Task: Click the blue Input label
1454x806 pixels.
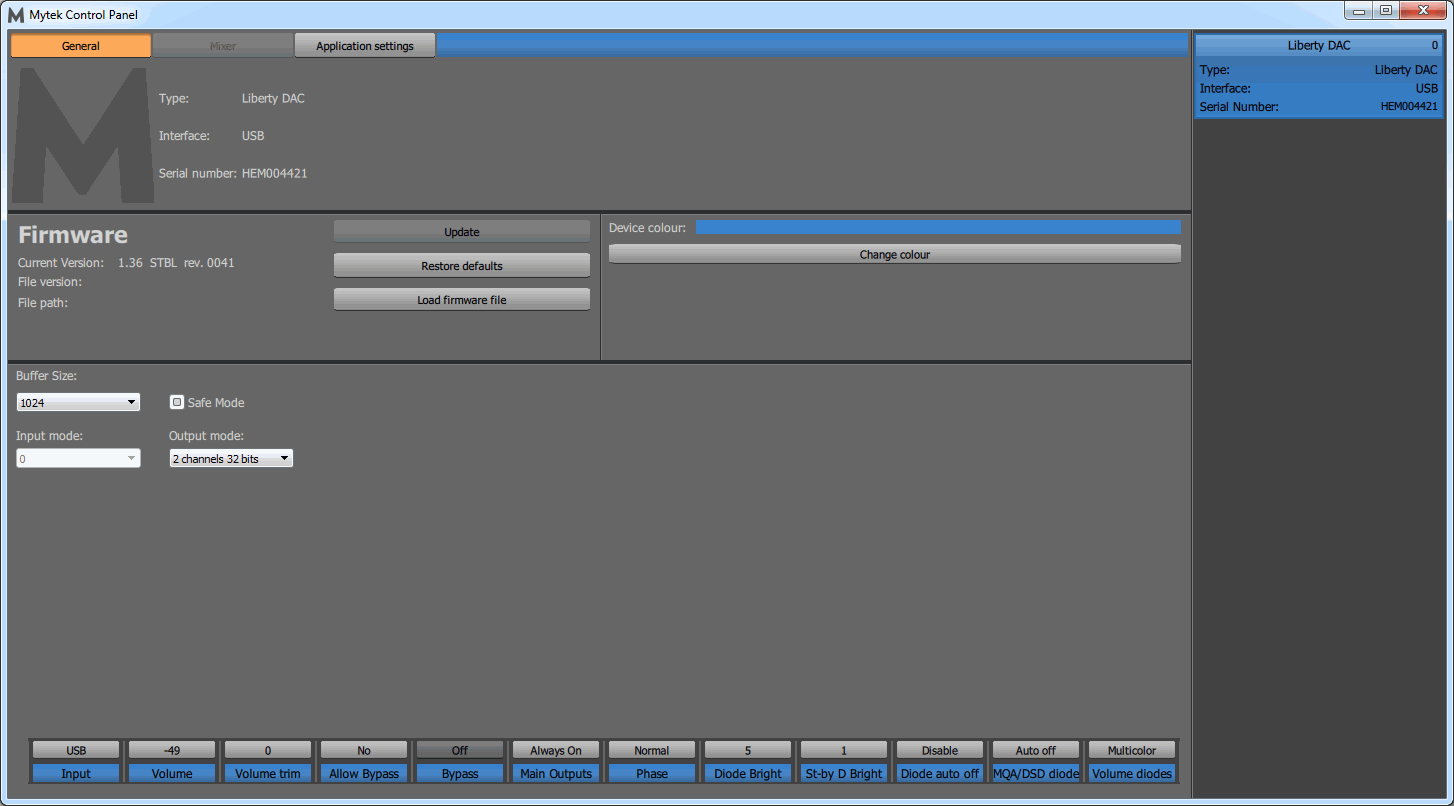Action: click(76, 773)
